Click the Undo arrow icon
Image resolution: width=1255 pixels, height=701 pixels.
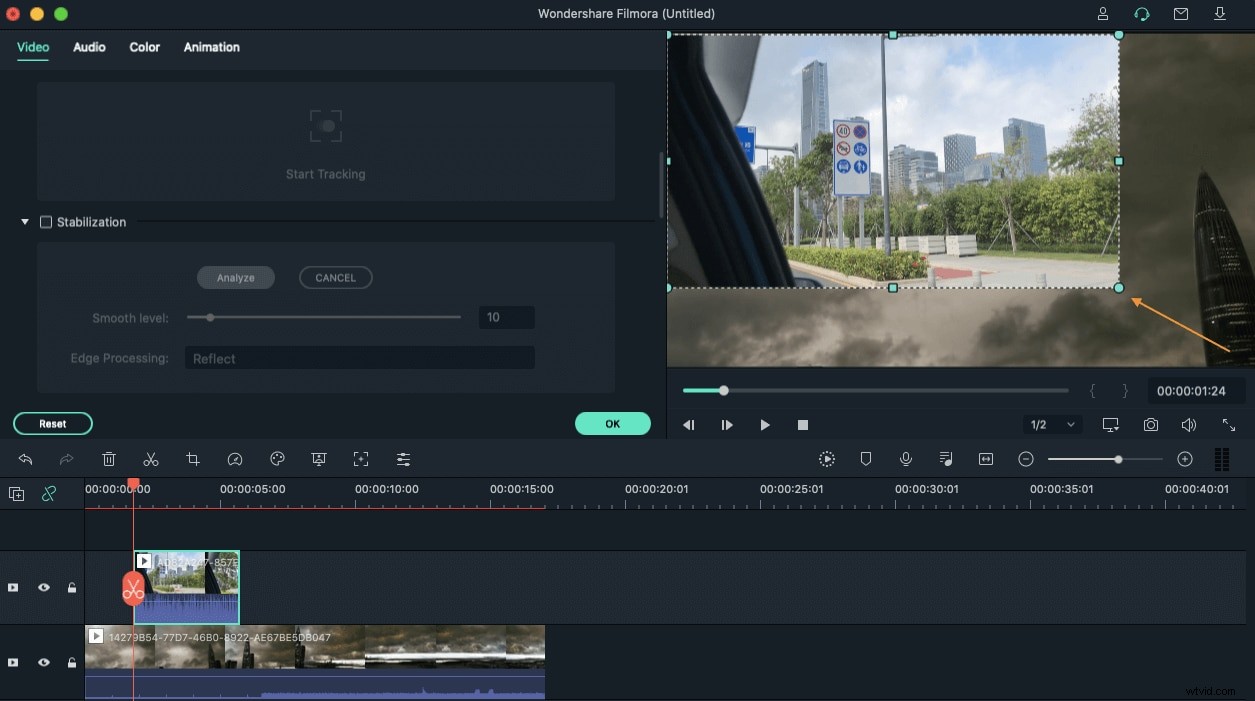tap(25, 459)
